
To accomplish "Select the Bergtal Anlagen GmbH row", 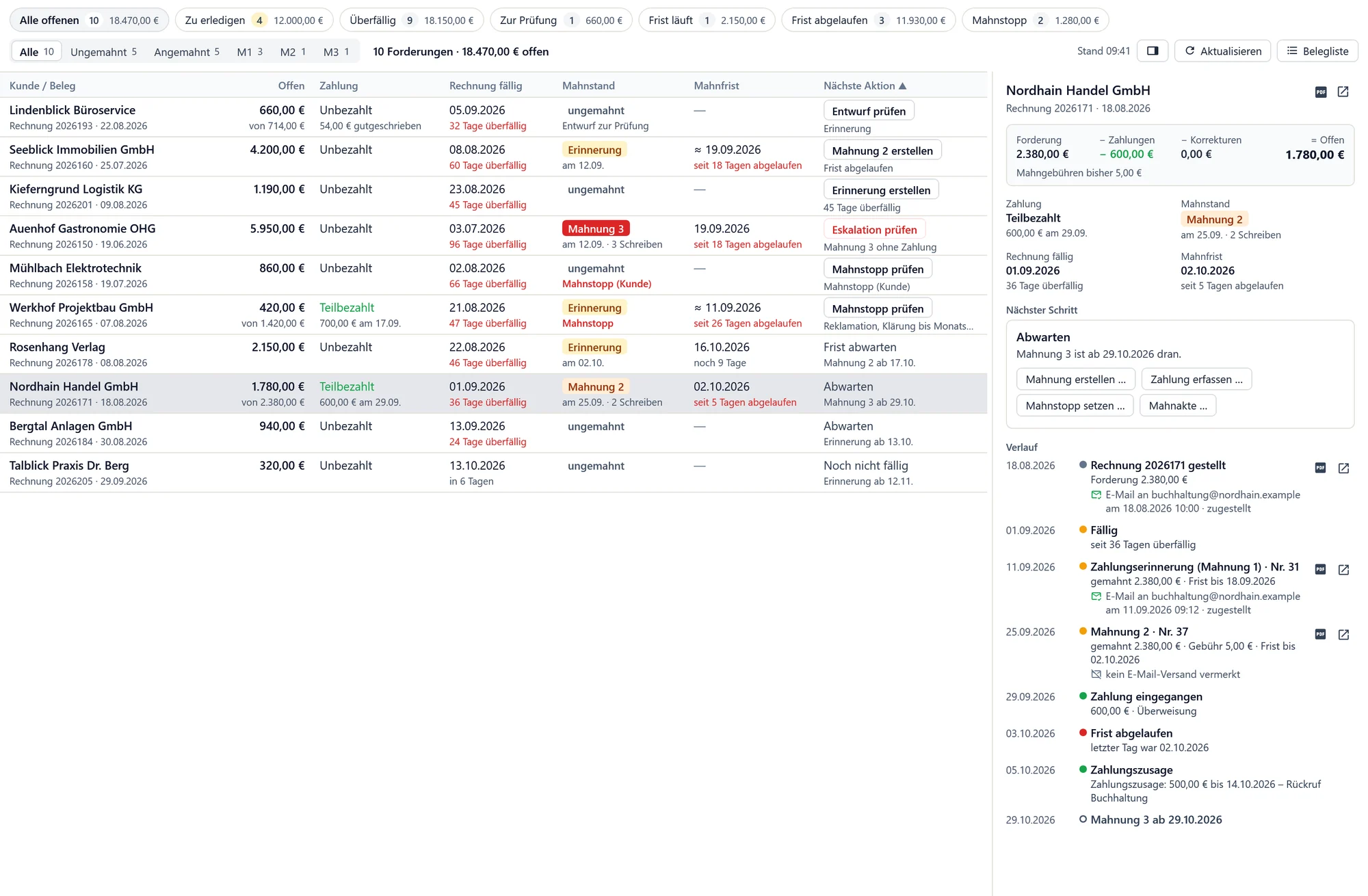I will [x=493, y=433].
